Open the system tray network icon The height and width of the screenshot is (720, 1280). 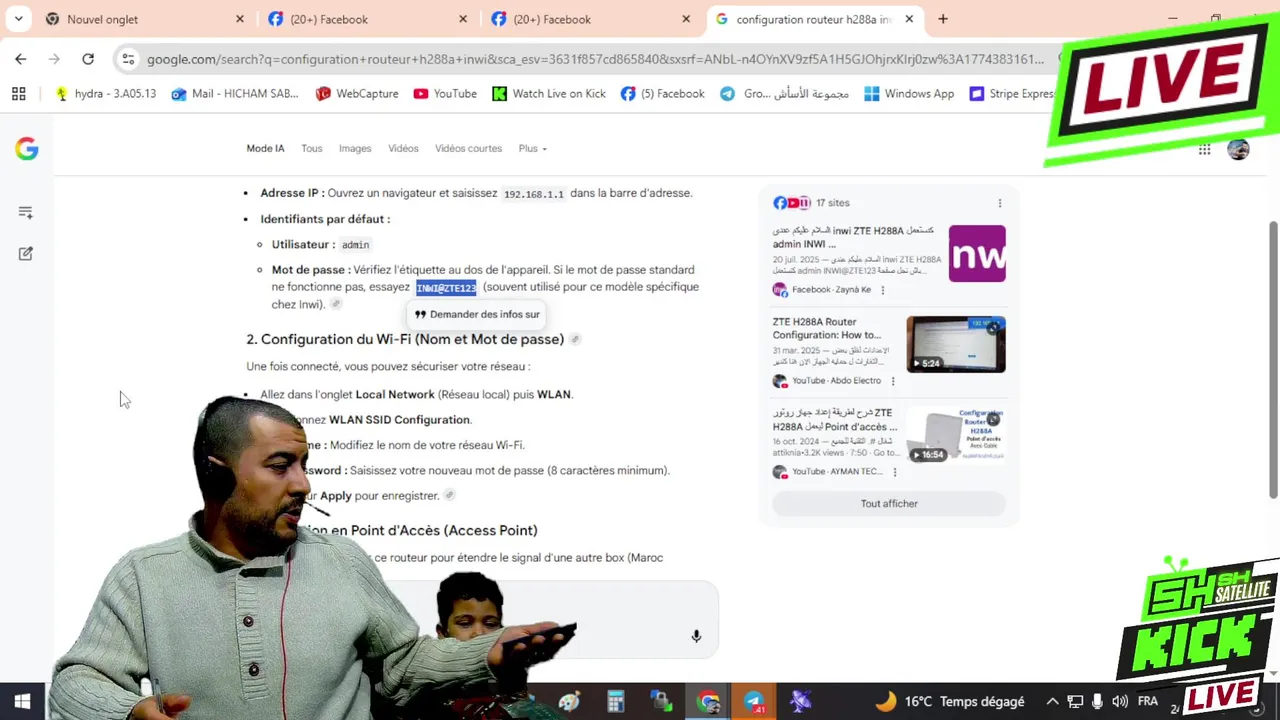(1075, 702)
